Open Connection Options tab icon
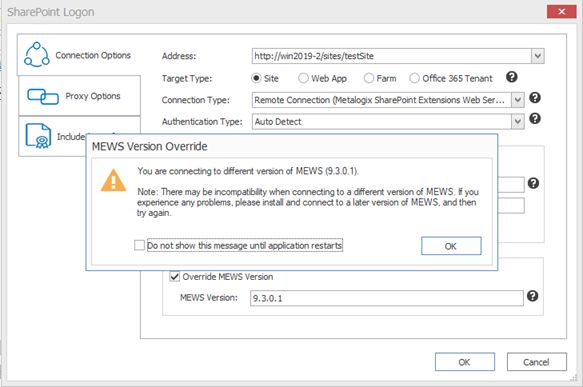Viewport: 583px width, 387px height. click(x=36, y=55)
